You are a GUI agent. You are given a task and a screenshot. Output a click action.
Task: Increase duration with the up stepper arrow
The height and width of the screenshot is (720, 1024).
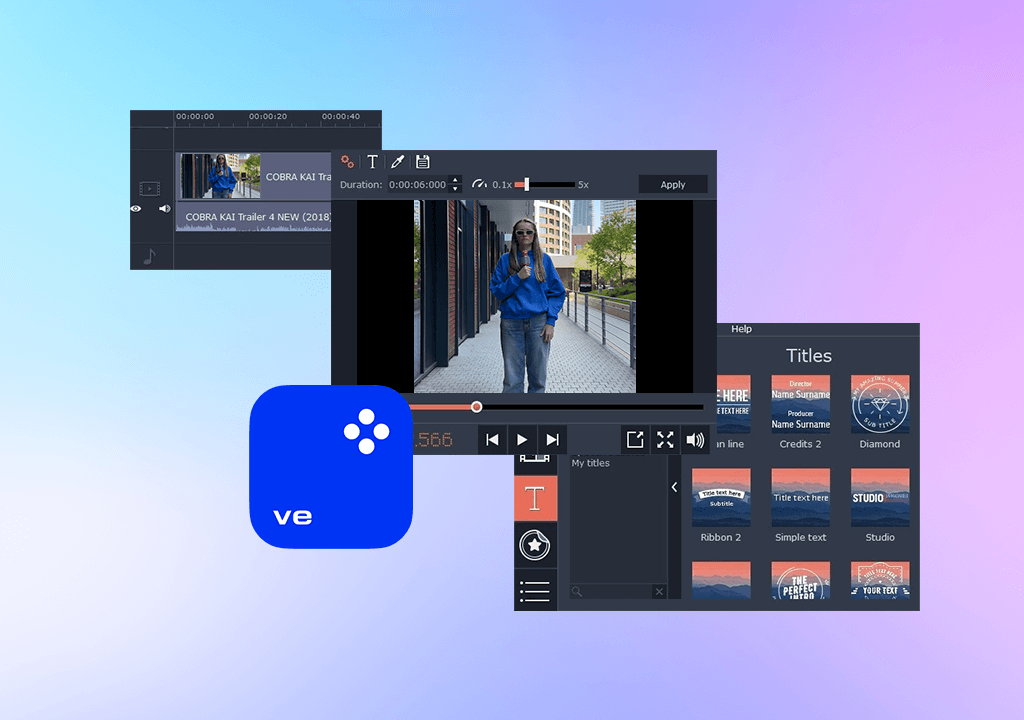click(x=456, y=180)
